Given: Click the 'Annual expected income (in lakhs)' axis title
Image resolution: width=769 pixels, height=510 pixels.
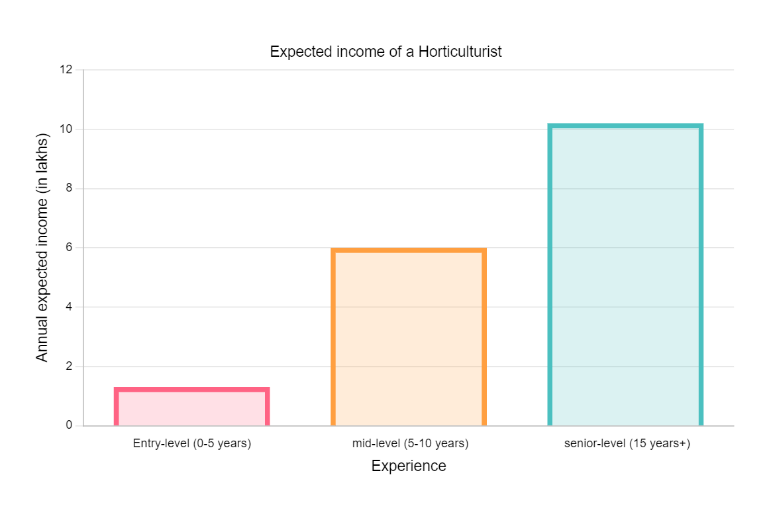Looking at the screenshot, I should 42,247.
